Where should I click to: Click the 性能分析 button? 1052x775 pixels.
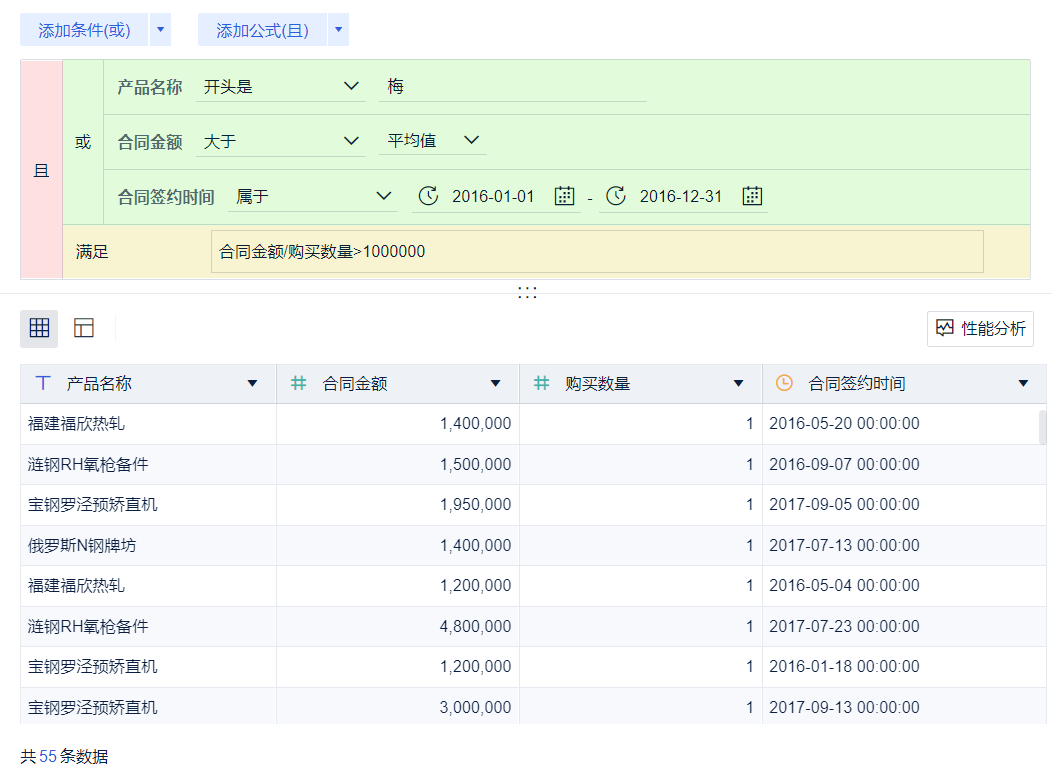980,328
